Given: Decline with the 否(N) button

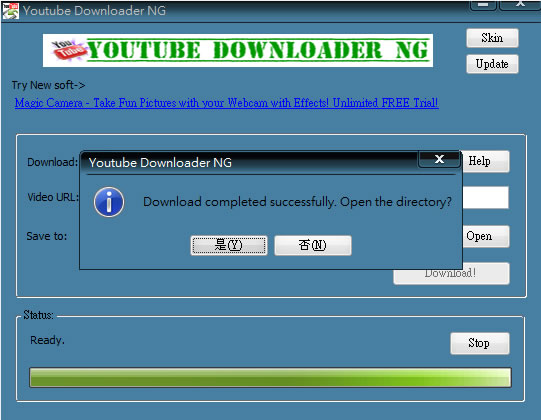Looking at the screenshot, I should (x=313, y=245).
